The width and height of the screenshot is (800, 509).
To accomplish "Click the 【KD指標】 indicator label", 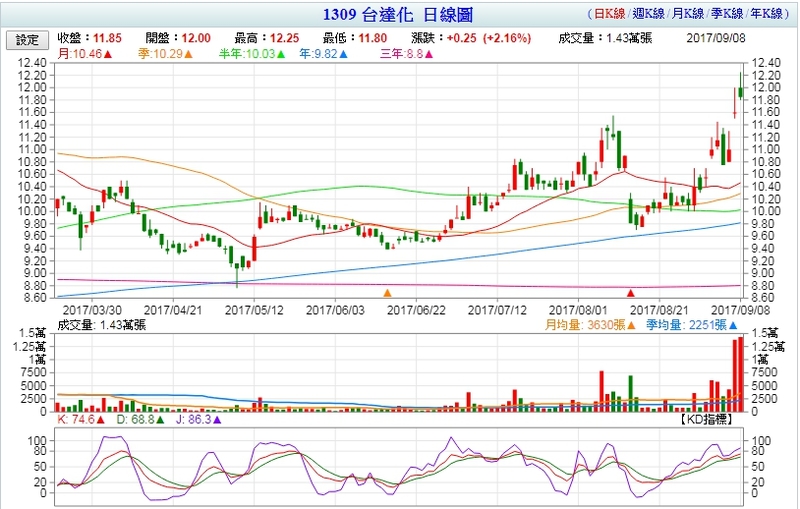I will pyautogui.click(x=707, y=419).
